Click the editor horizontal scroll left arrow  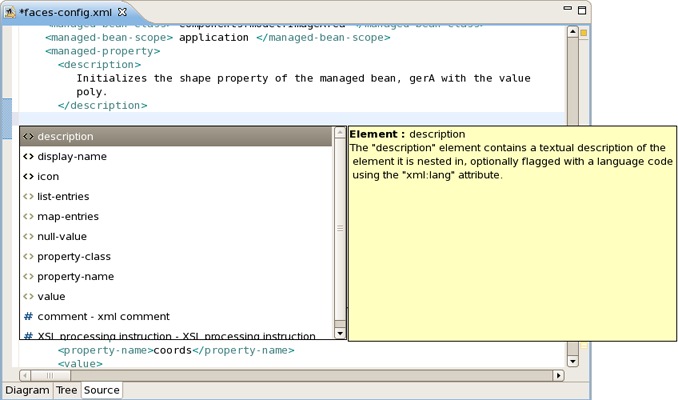(25, 375)
